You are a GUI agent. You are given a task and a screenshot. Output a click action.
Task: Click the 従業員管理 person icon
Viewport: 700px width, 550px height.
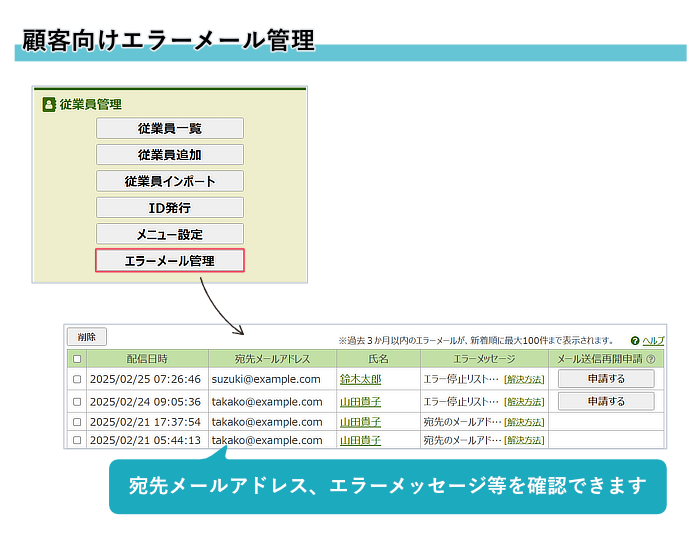(49, 104)
